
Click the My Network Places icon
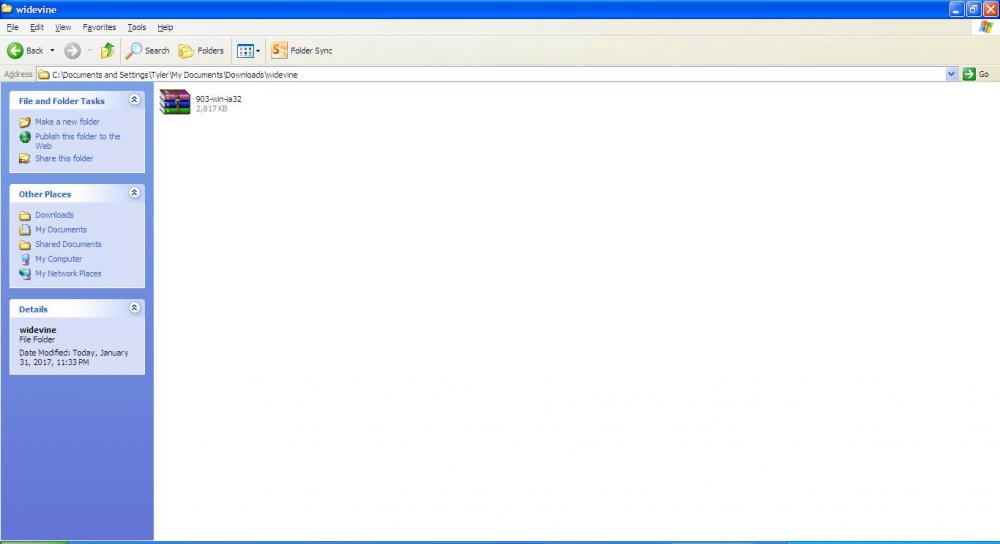(x=25, y=274)
